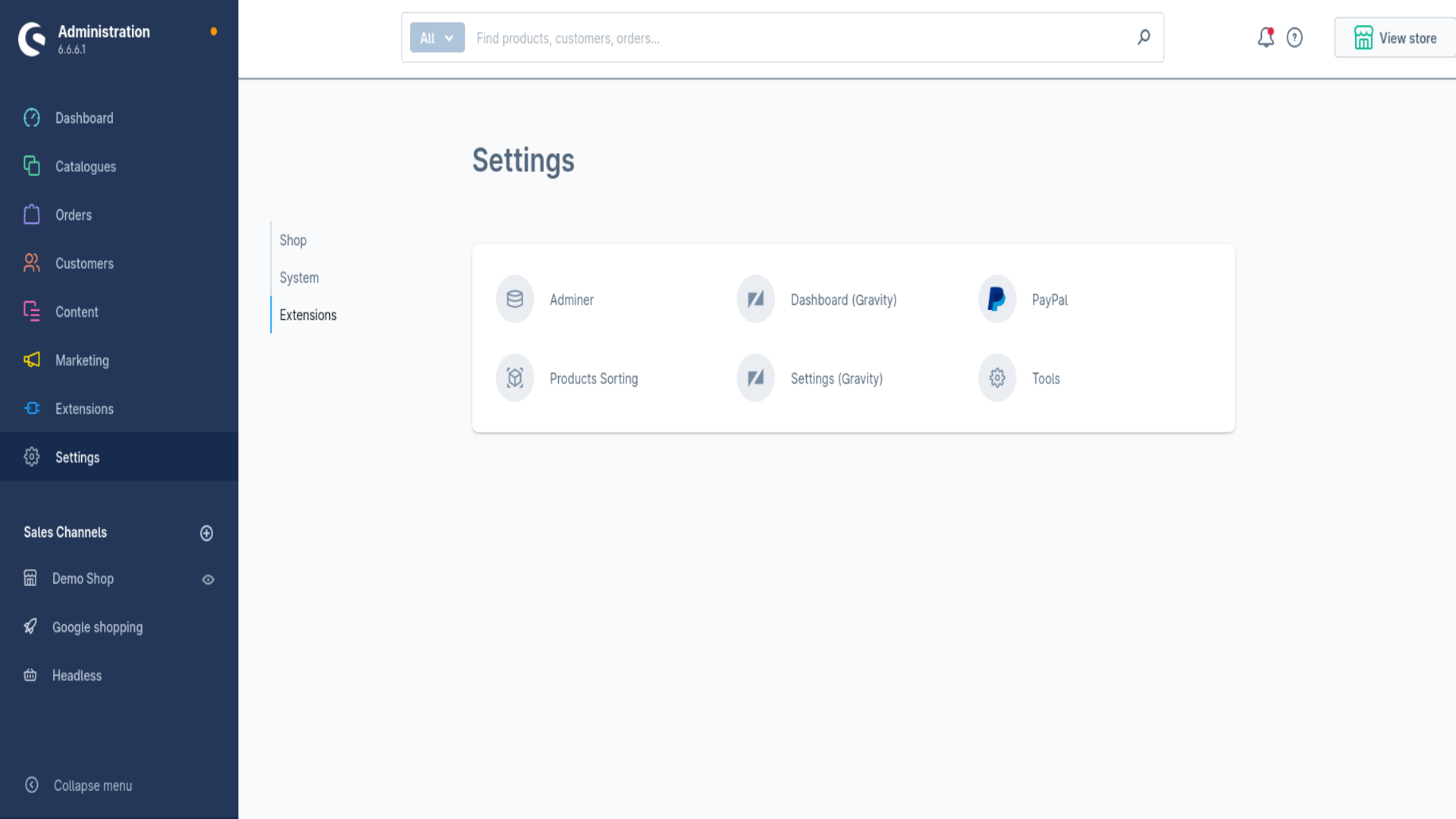Open Extensions in the main sidebar menu

pos(84,409)
